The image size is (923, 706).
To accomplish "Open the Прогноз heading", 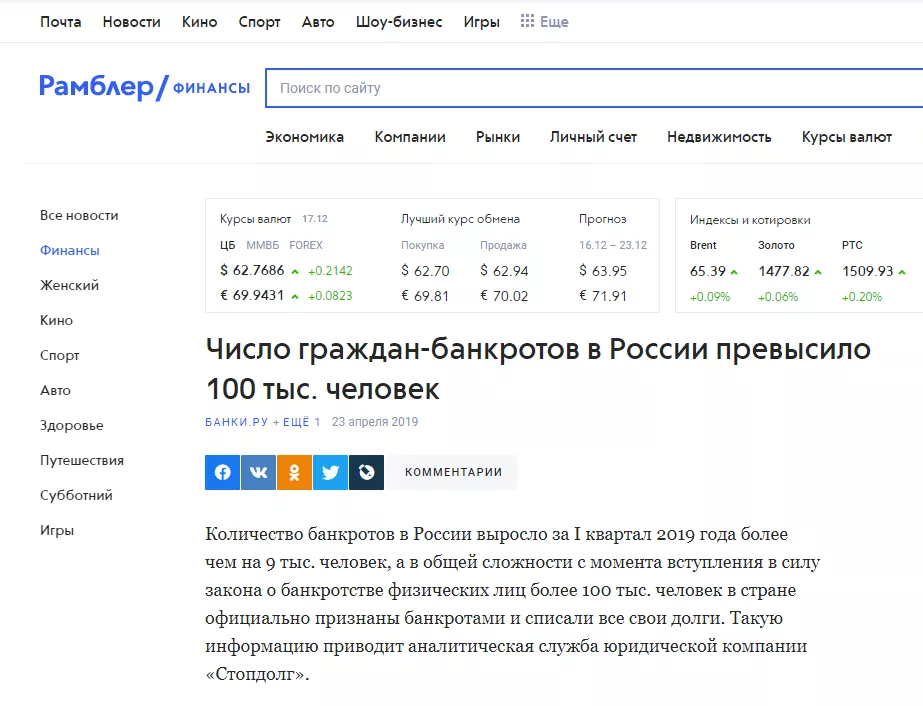I will coord(603,219).
